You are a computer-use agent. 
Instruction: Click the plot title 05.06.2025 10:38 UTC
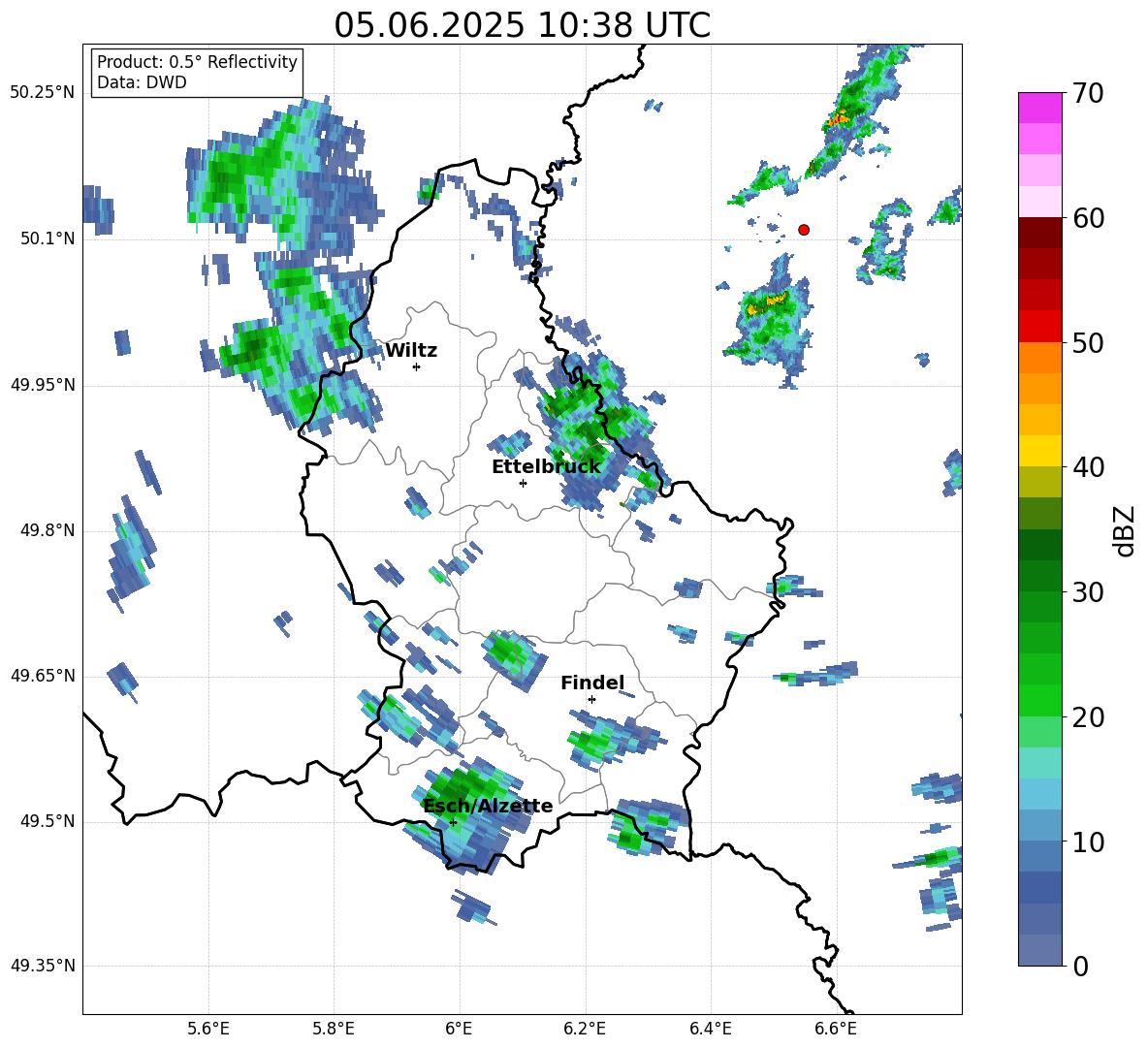[x=522, y=25]
